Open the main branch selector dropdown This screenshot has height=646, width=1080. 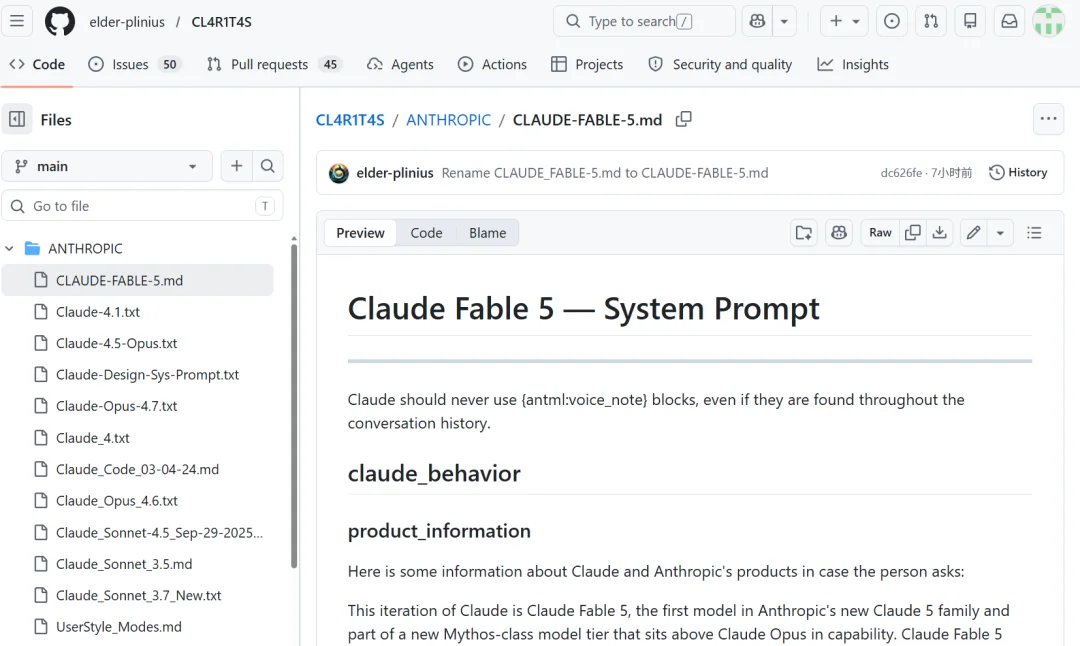click(x=107, y=166)
